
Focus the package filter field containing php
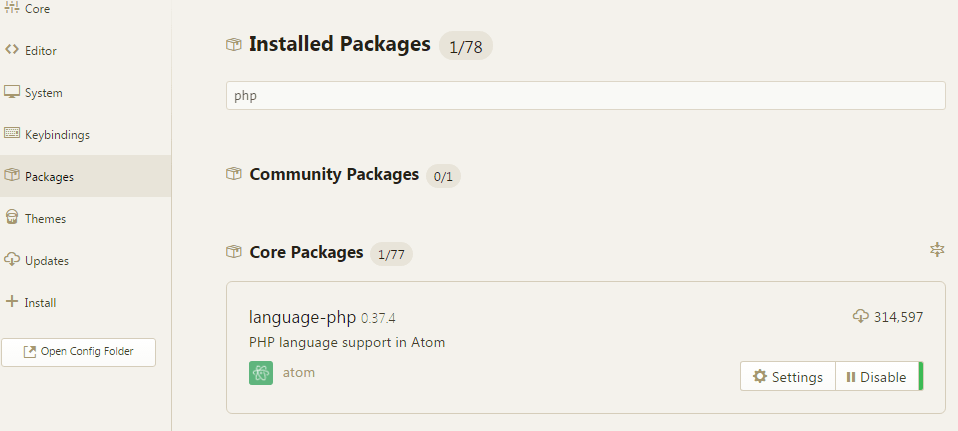pos(585,96)
